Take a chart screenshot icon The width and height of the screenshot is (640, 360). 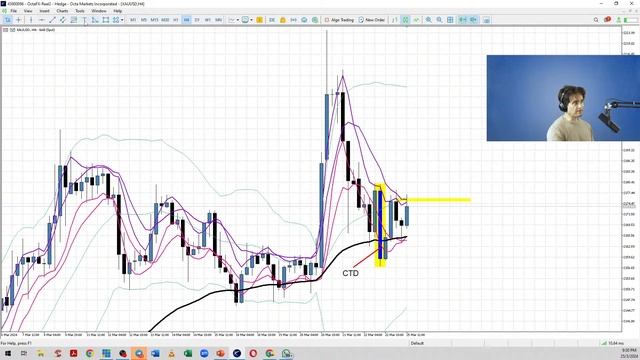pos(486,20)
